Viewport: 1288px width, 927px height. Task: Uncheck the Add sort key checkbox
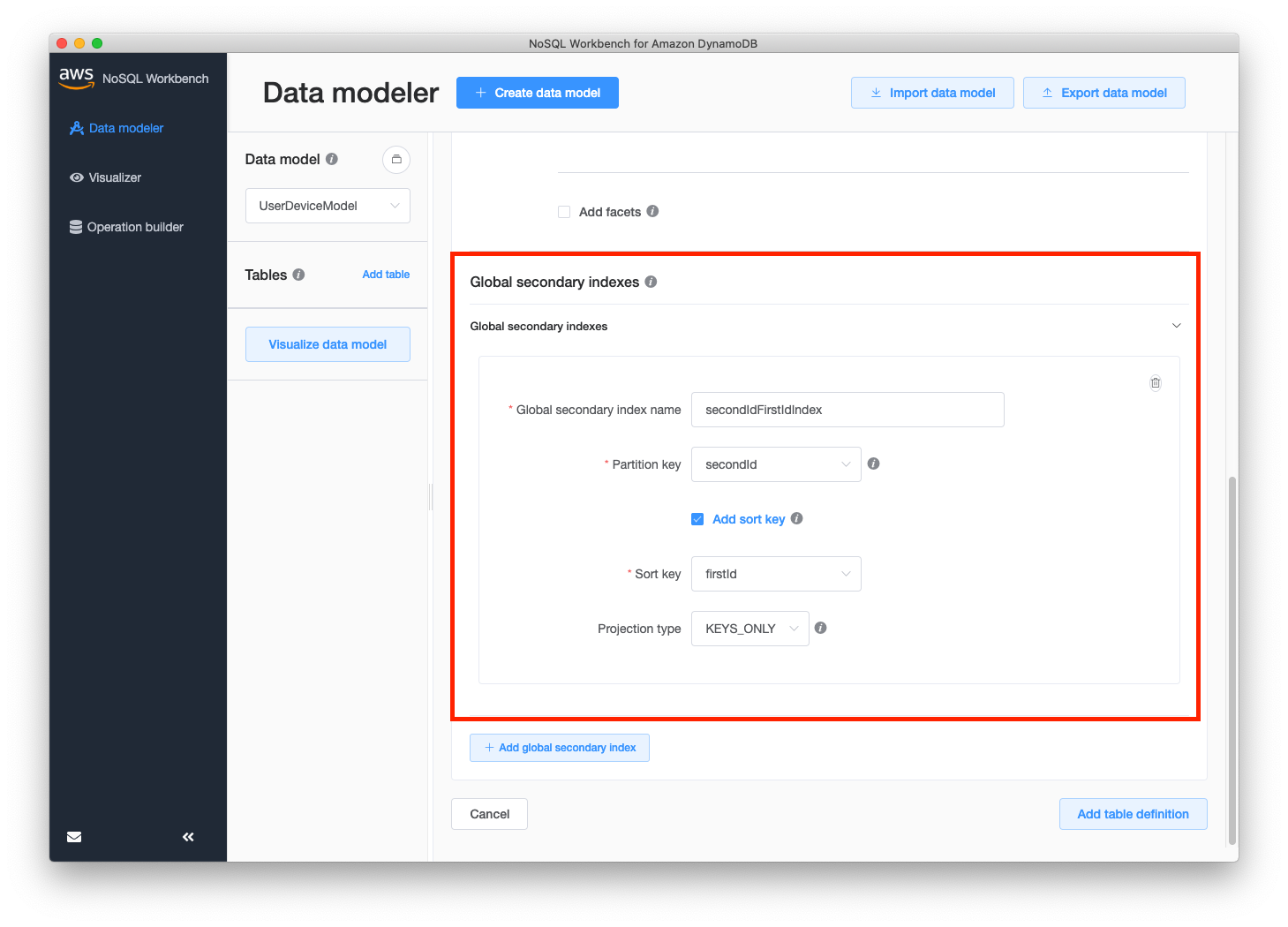[697, 519]
